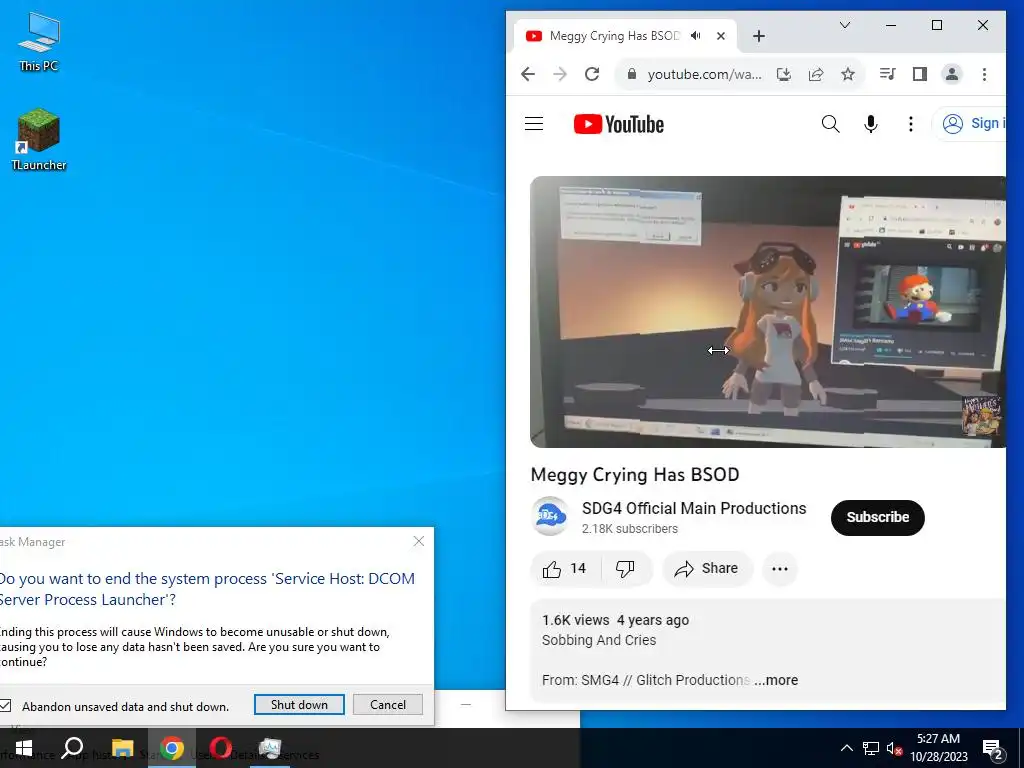Go back in Chrome browser
This screenshot has height=768, width=1024.
(x=528, y=74)
